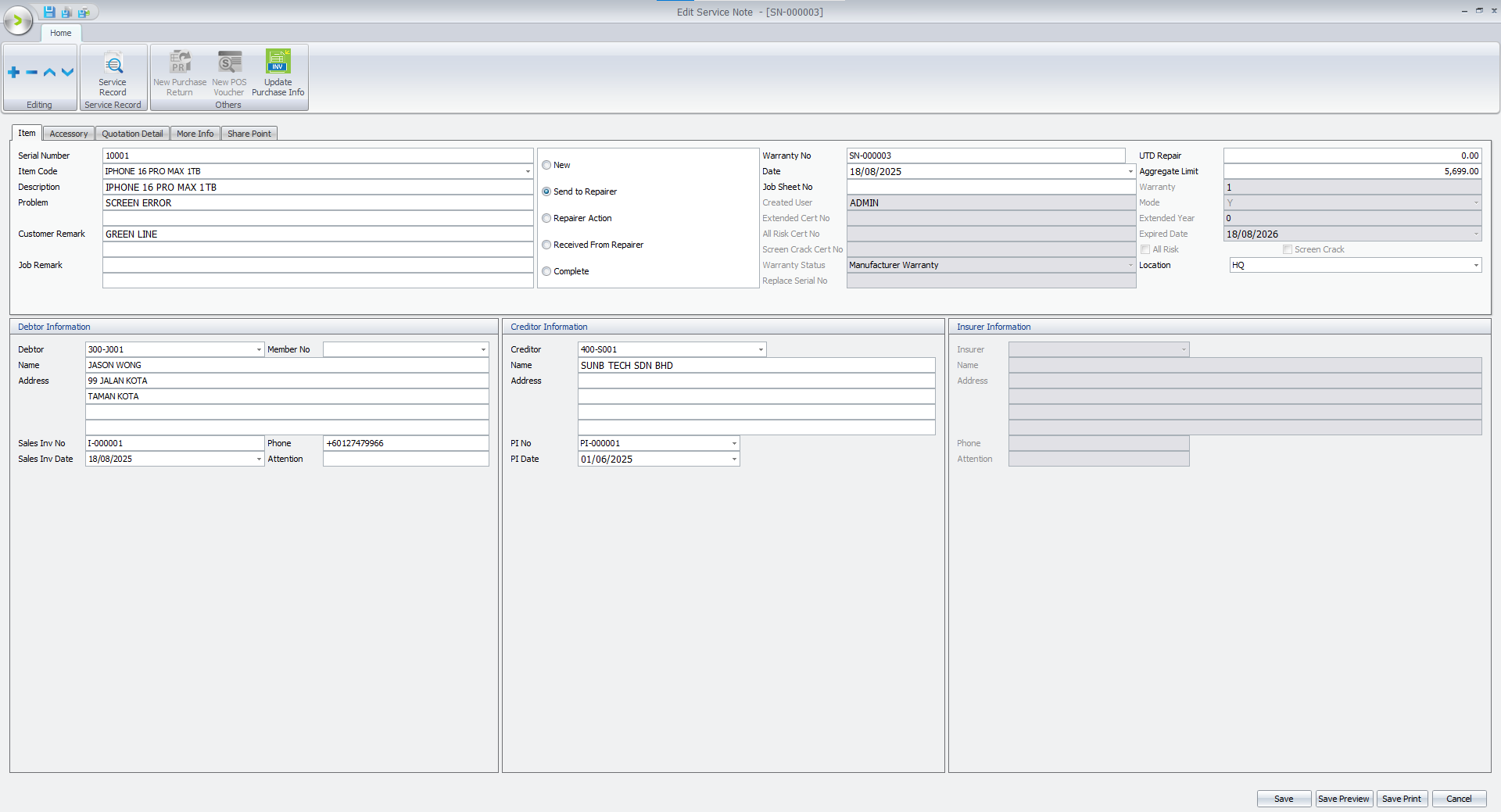Screen dimensions: 1501x812
Task: Open the Location dropdown
Action: 1475,265
